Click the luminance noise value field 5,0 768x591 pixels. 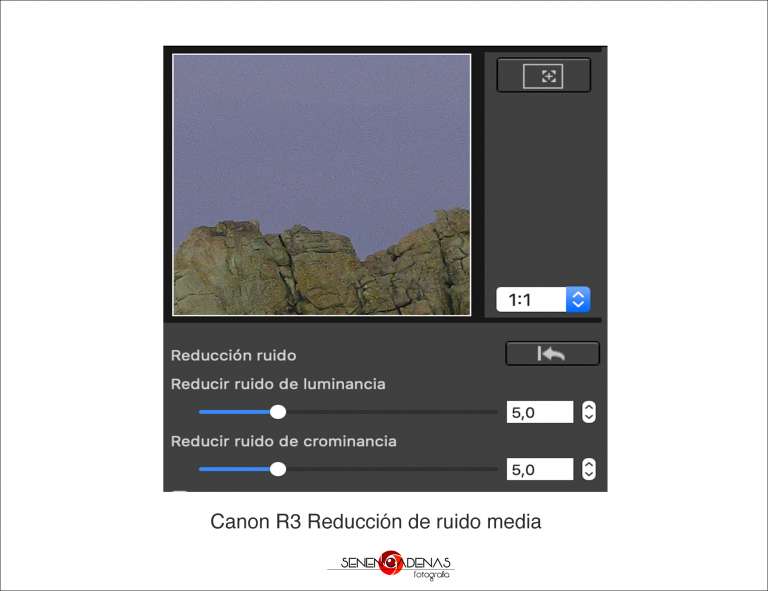pyautogui.click(x=540, y=412)
